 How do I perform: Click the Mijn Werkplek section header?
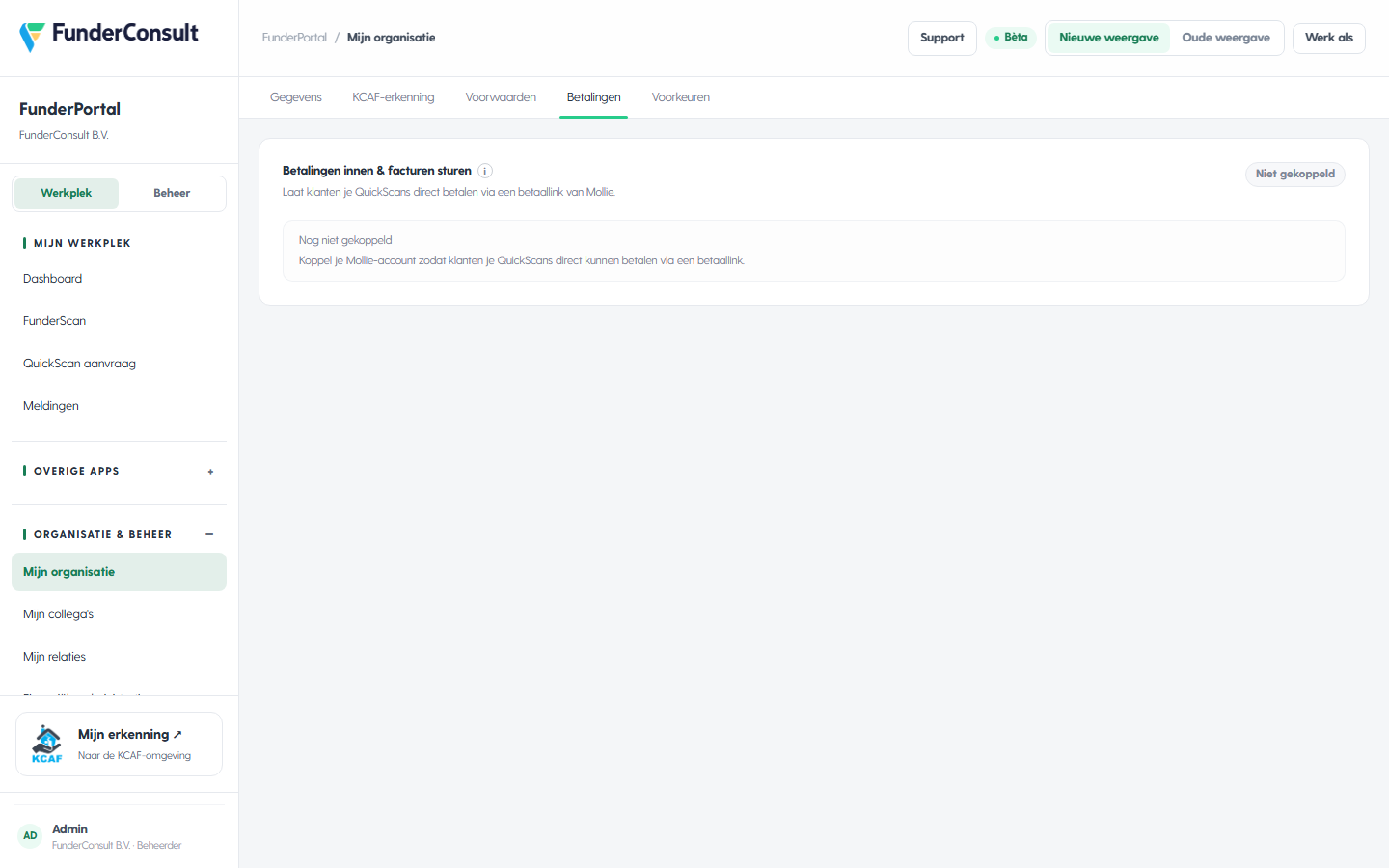82,243
